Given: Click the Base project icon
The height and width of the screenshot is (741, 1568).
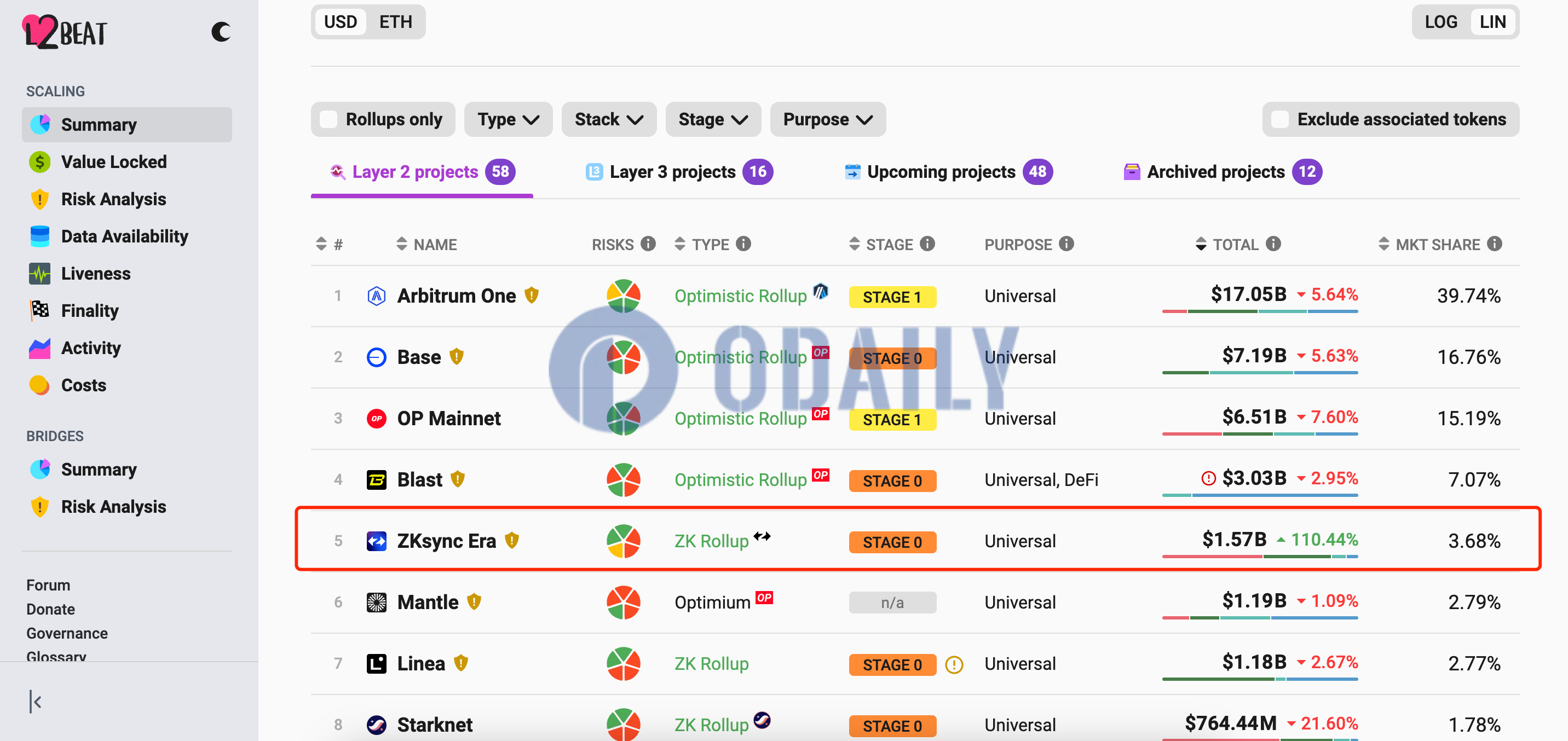Looking at the screenshot, I should [378, 357].
